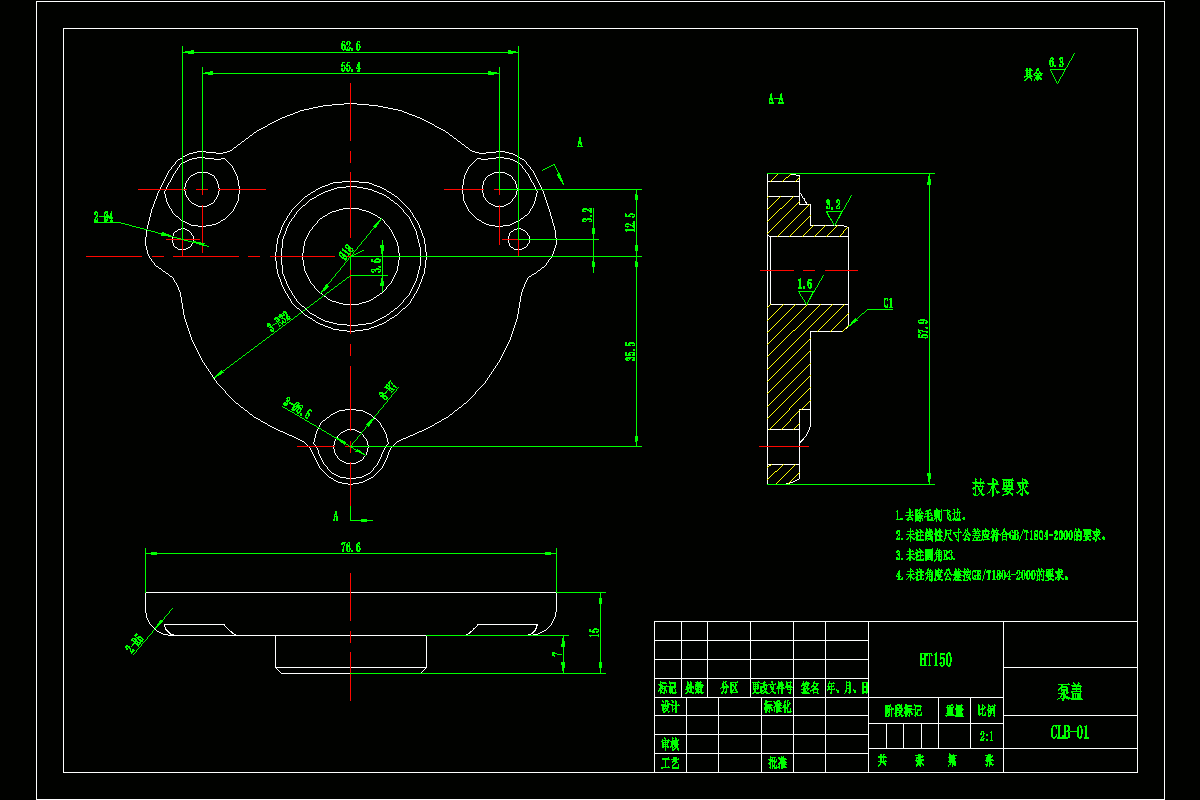Click the 泵盖 part name cell

(x=1070, y=691)
